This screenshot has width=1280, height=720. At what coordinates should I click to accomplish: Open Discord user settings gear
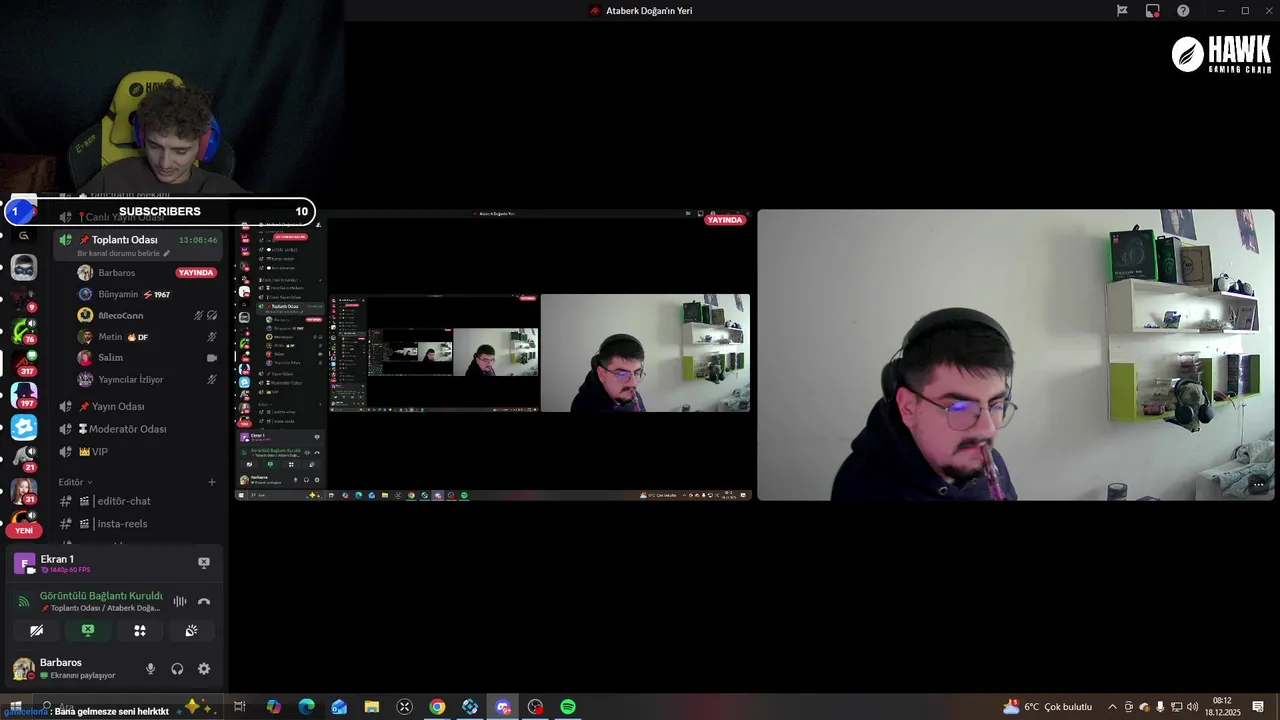click(204, 669)
